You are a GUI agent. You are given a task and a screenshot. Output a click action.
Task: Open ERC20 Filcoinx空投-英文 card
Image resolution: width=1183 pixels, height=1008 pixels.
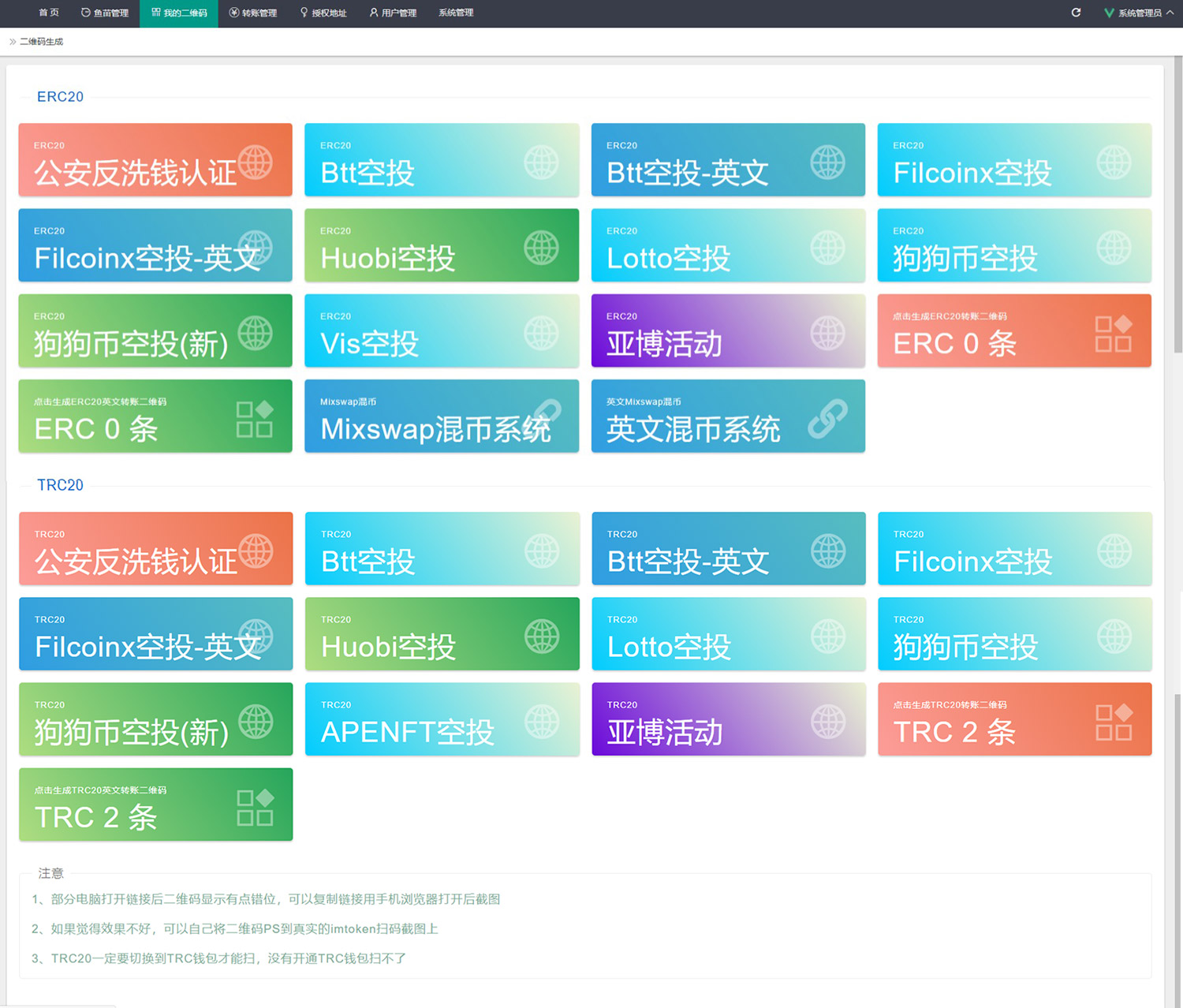pos(155,245)
